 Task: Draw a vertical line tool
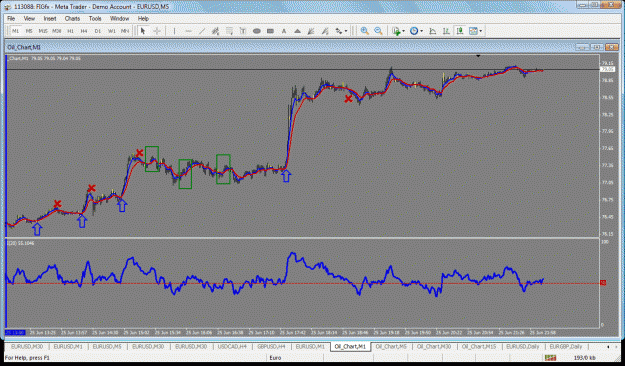click(x=175, y=31)
